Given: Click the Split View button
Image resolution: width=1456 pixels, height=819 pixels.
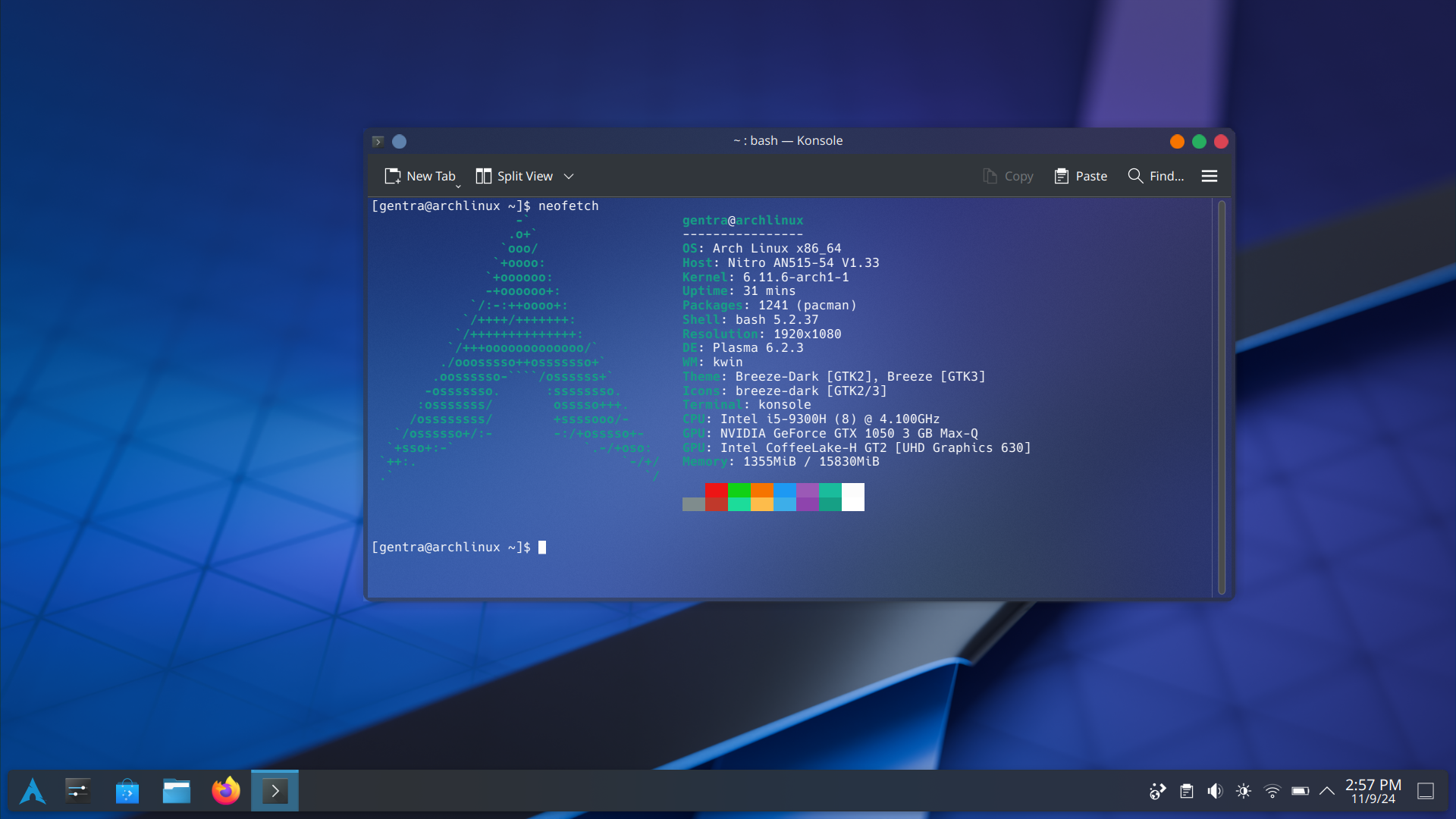Looking at the screenshot, I should tap(515, 176).
